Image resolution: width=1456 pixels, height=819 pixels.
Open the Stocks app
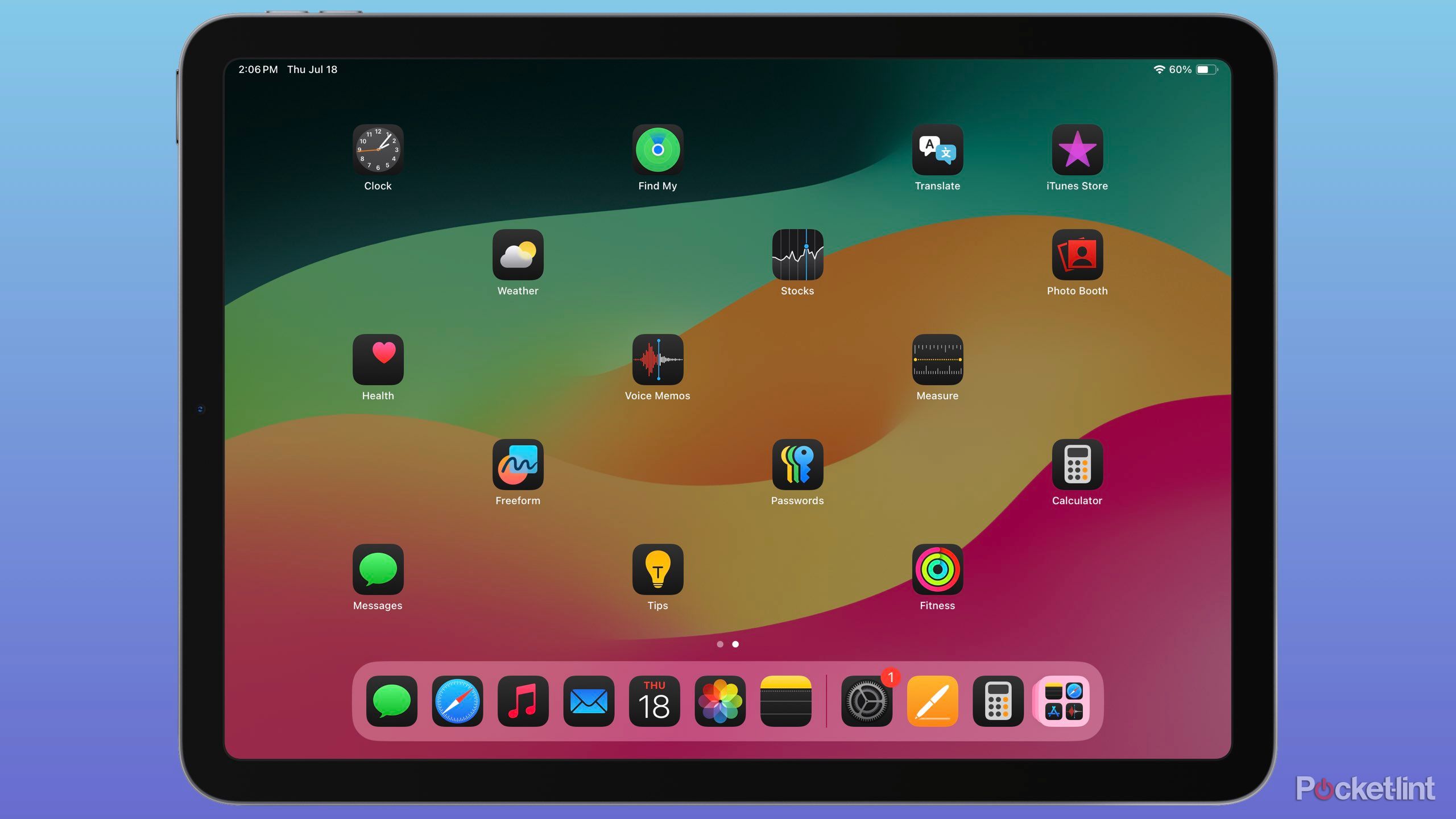click(797, 255)
